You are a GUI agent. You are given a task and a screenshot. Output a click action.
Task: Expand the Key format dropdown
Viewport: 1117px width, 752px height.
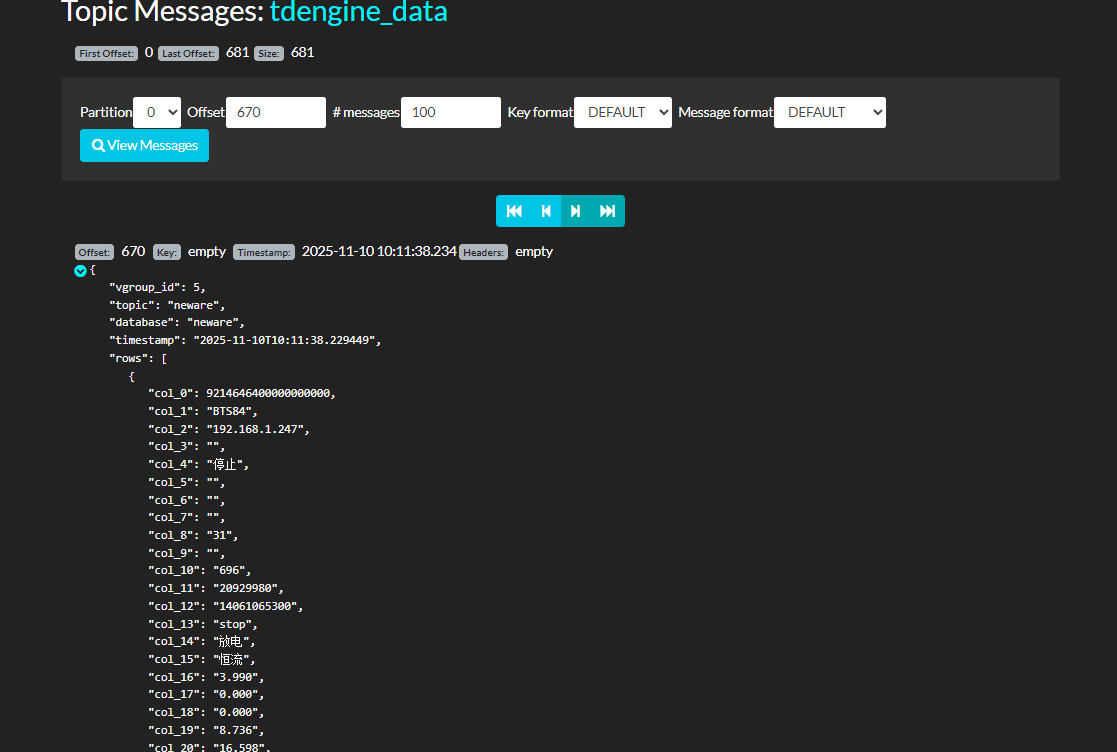click(x=622, y=112)
